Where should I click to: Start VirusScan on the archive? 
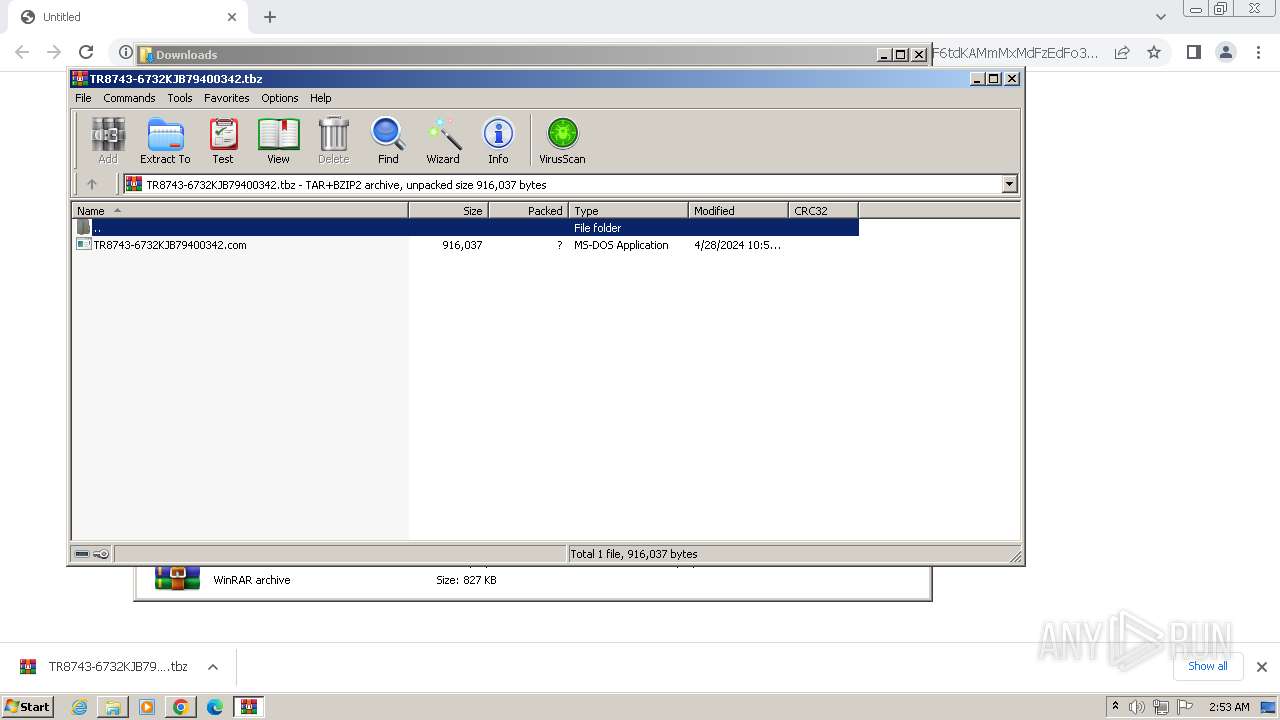click(562, 140)
